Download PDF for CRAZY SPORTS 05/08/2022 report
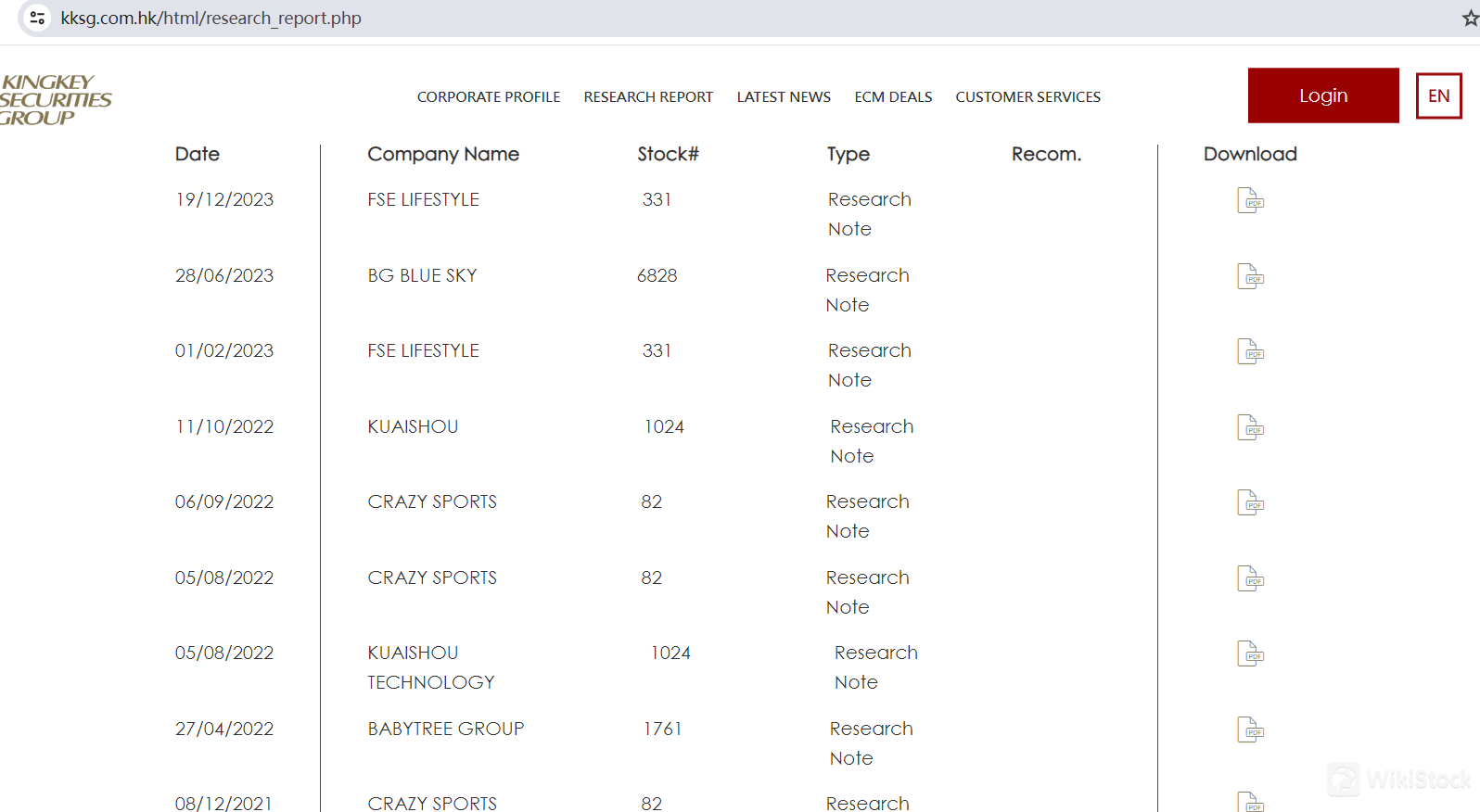This screenshot has width=1480, height=812. [1250, 578]
